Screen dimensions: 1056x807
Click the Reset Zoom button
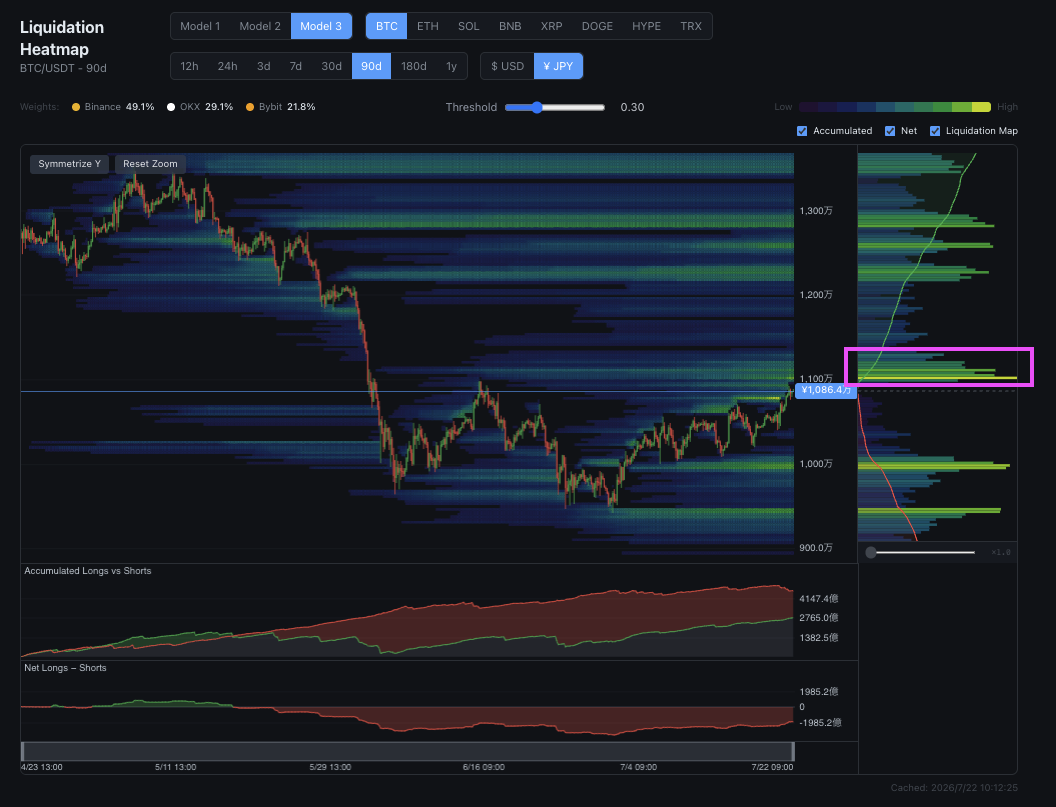(150, 164)
